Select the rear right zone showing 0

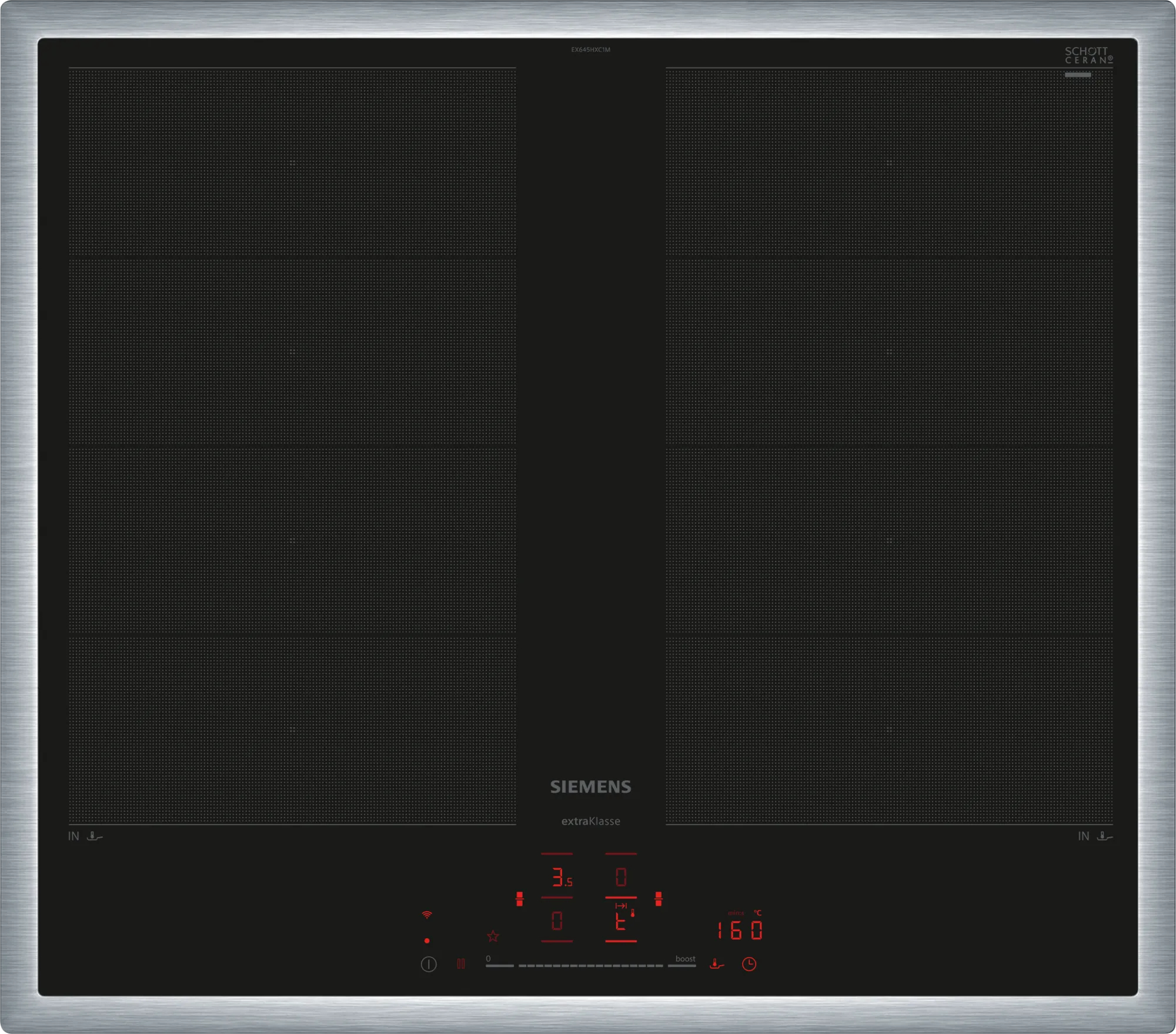[621, 878]
